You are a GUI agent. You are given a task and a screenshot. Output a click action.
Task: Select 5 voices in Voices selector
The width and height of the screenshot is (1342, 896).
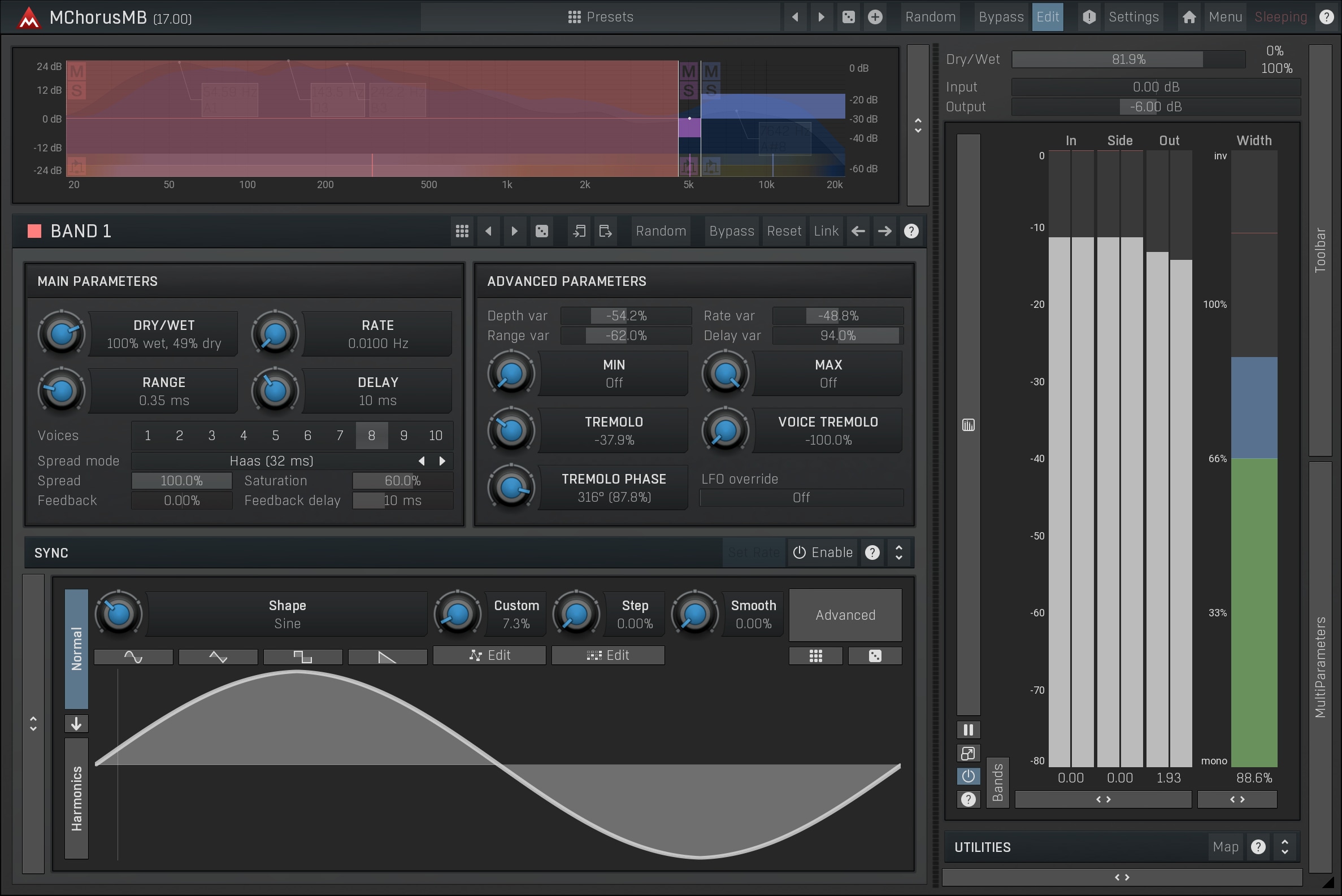click(276, 436)
